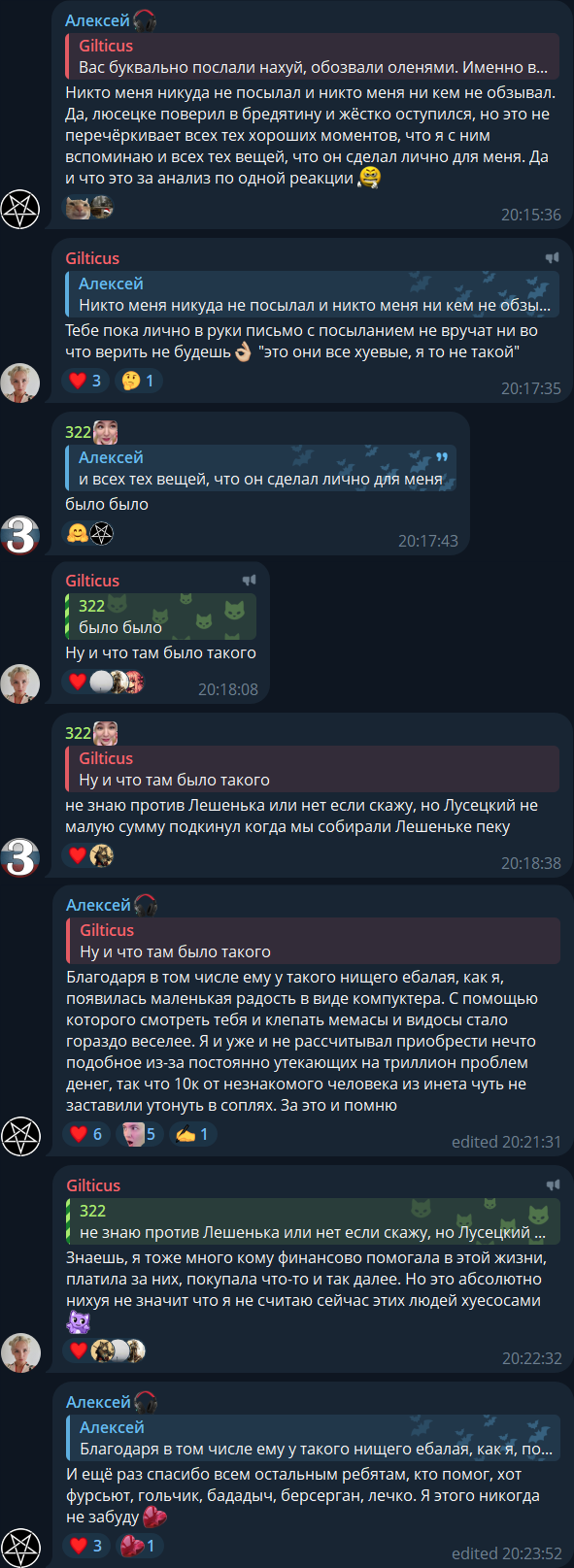Open Gilticus avatar next to 20:17:35 message
The height and width of the screenshot is (1568, 574).
[19, 383]
